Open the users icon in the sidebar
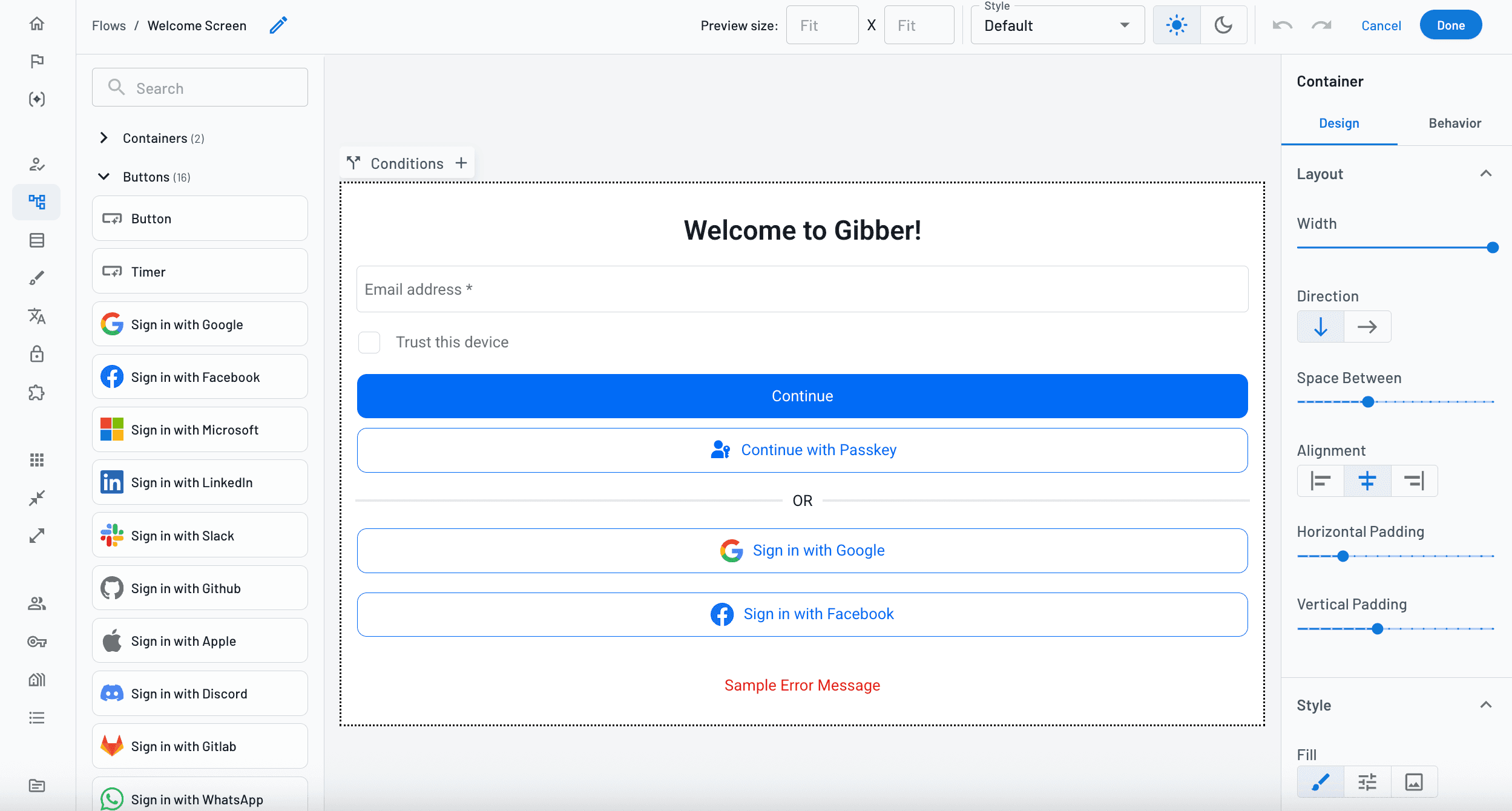The height and width of the screenshot is (811, 1512). coord(37,603)
